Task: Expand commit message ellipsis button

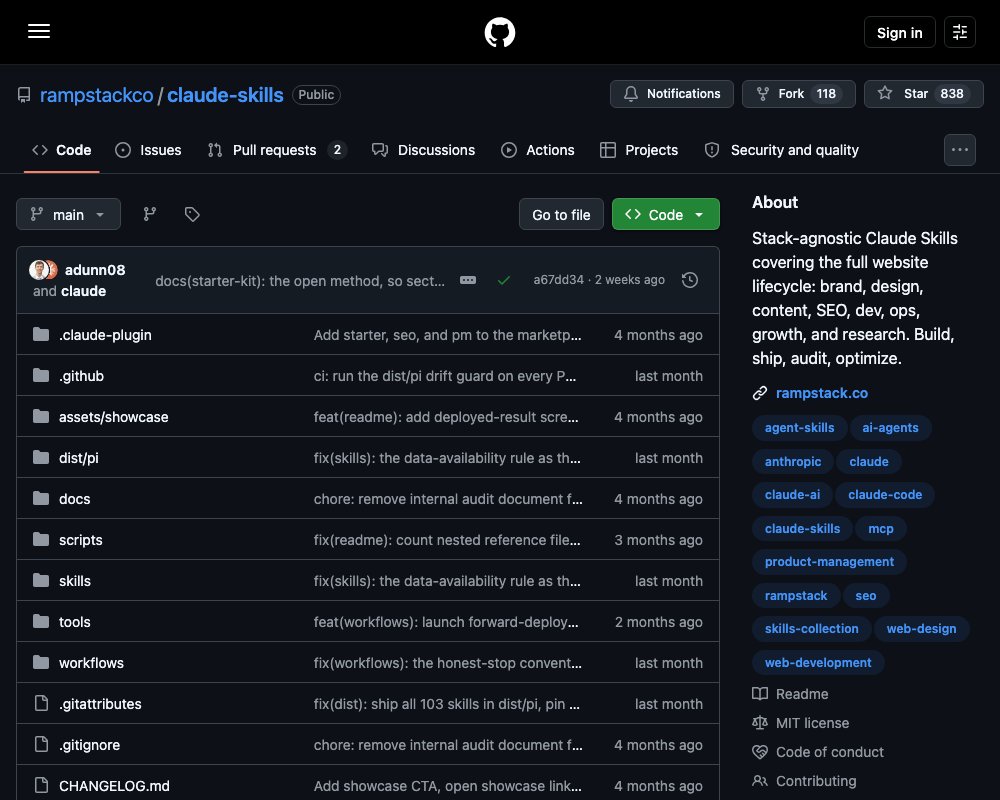Action: tap(467, 280)
